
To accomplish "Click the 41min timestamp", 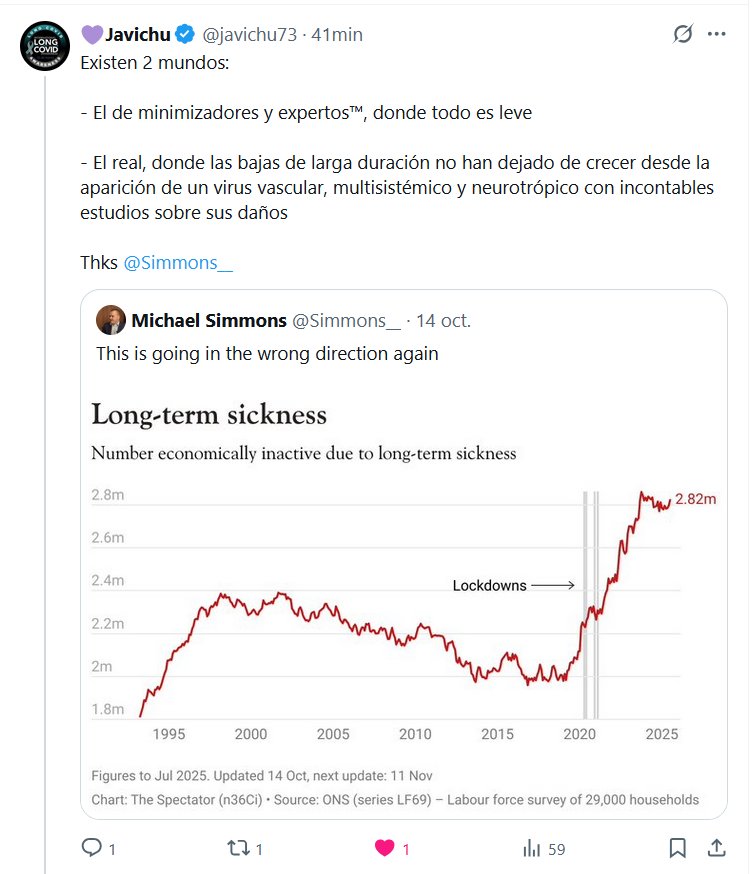I will [337, 34].
